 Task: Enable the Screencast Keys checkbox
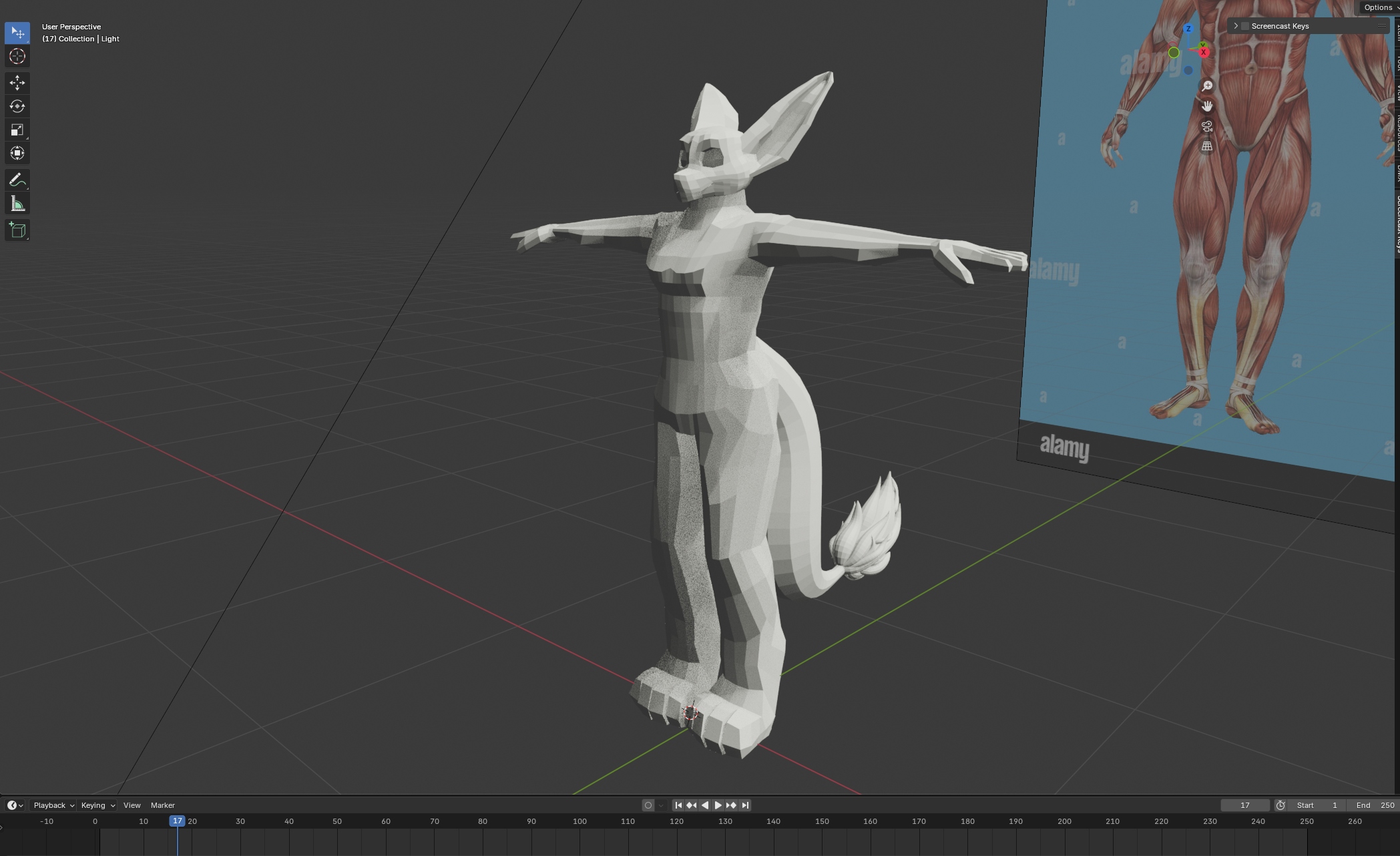1245,25
